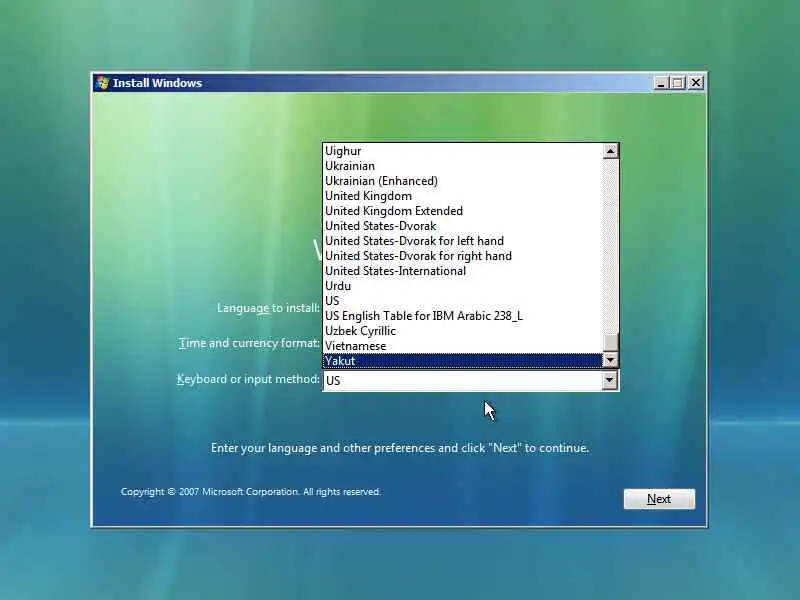
Task: Click the scrollbar track above the thumb
Action: click(611, 246)
